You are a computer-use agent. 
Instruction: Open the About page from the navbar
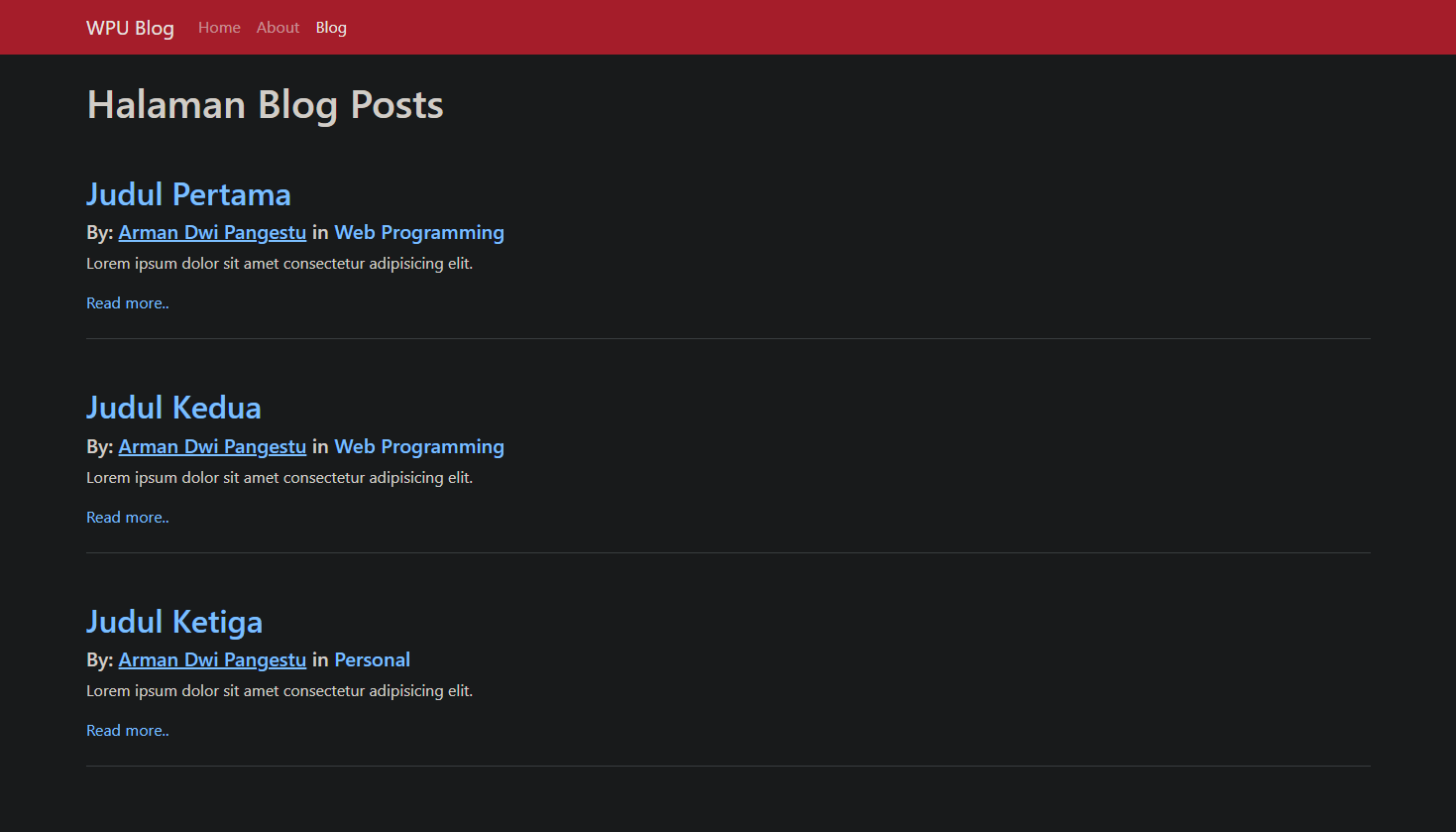(278, 27)
